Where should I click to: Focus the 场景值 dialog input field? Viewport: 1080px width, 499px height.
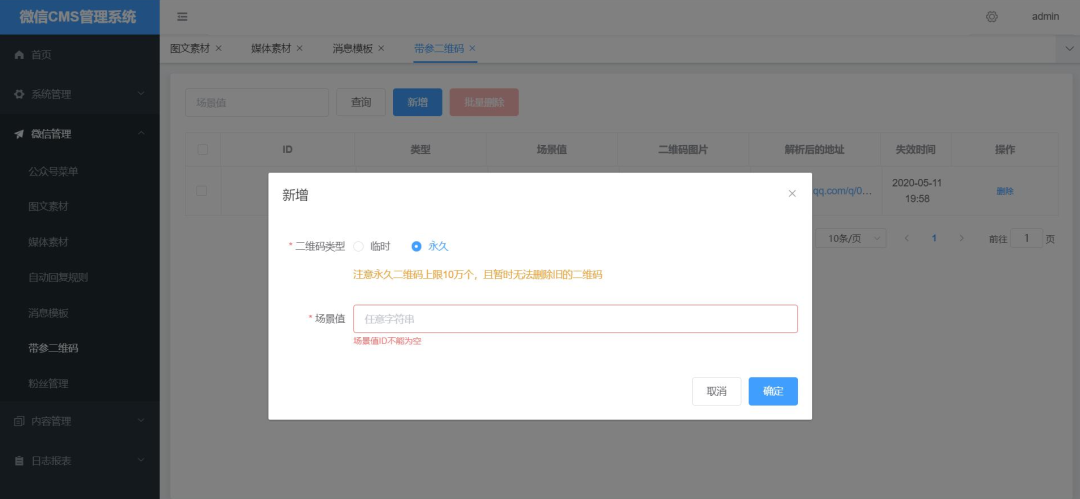tap(575, 319)
